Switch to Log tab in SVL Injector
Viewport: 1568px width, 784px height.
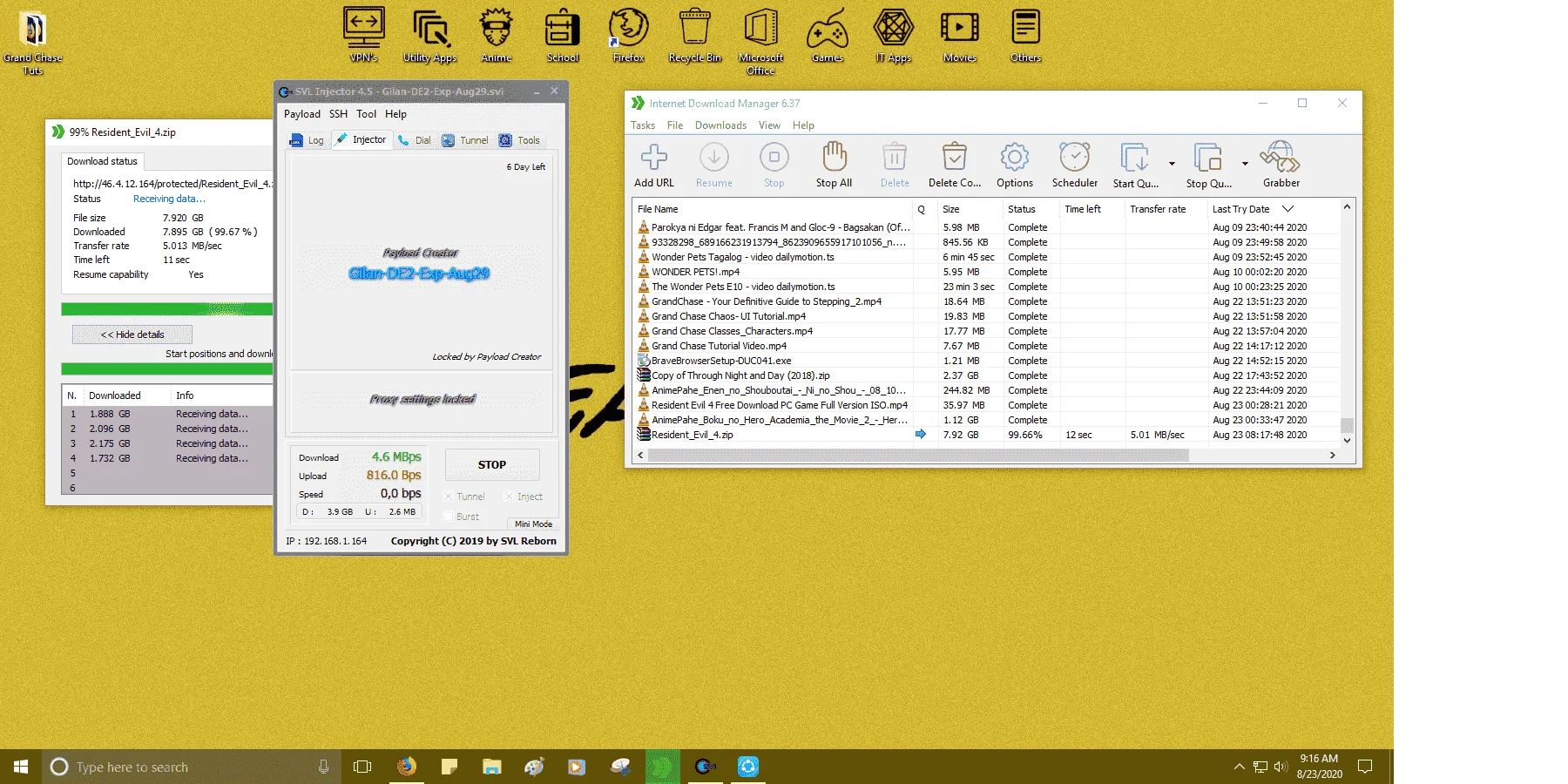coord(307,140)
